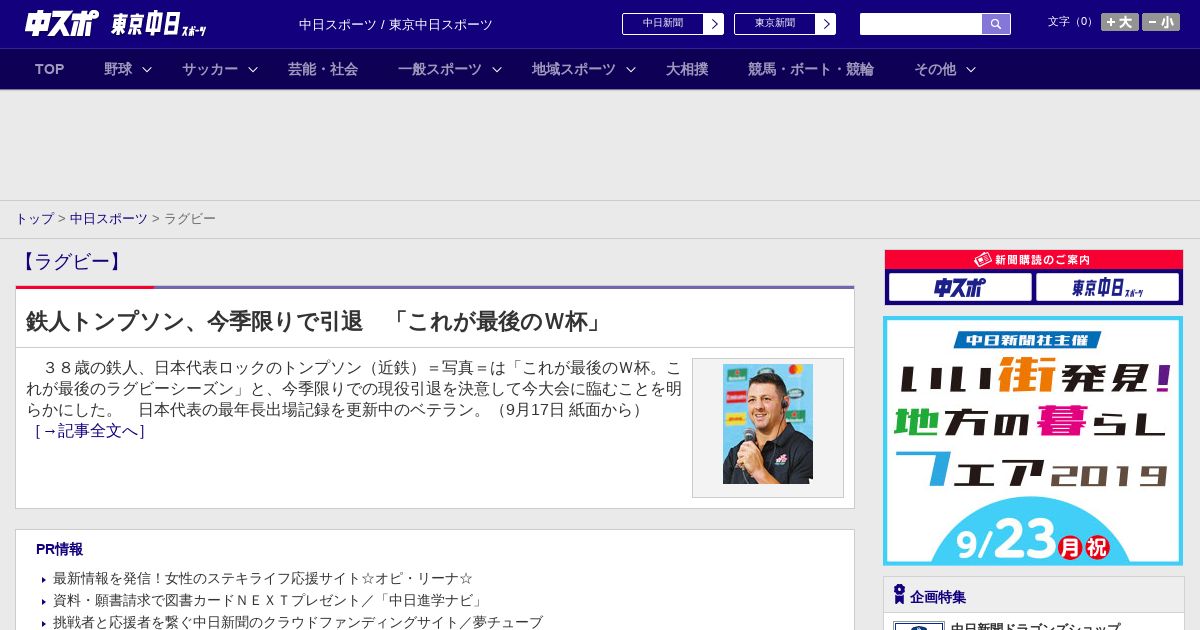The image size is (1200, 630).
Task: Open いい街発見 地方の暮らしフェア2019 banner
Action: click(1033, 441)
